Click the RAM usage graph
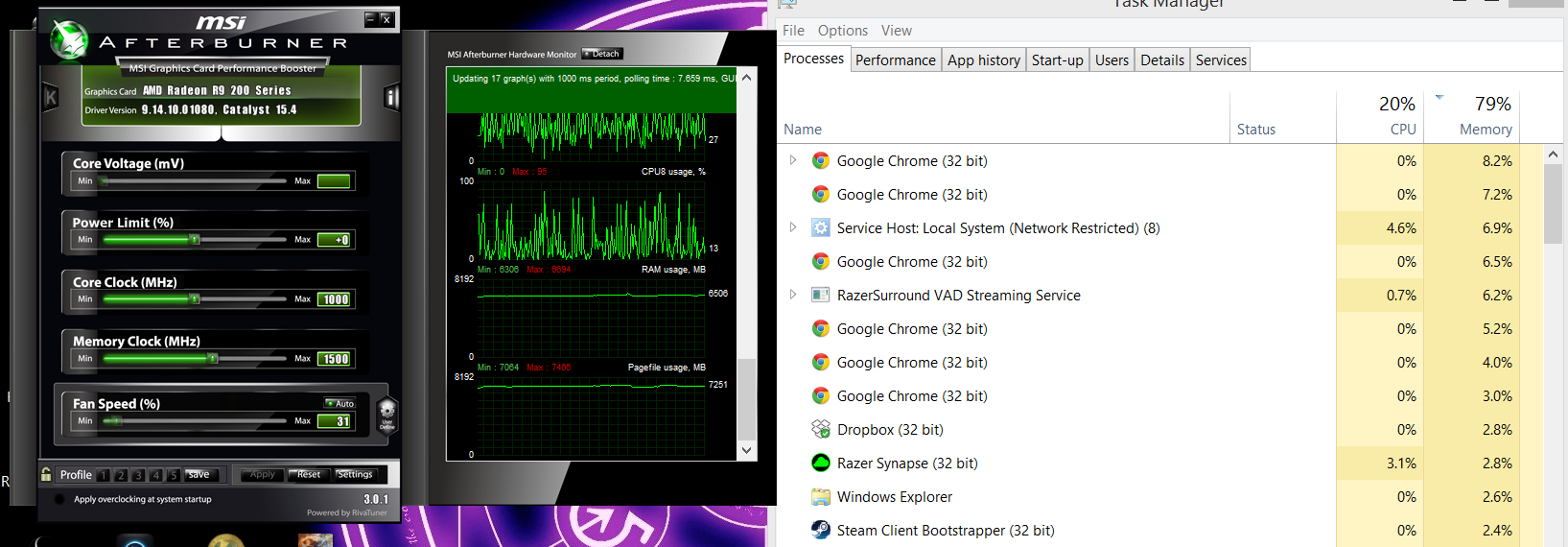 click(592, 319)
